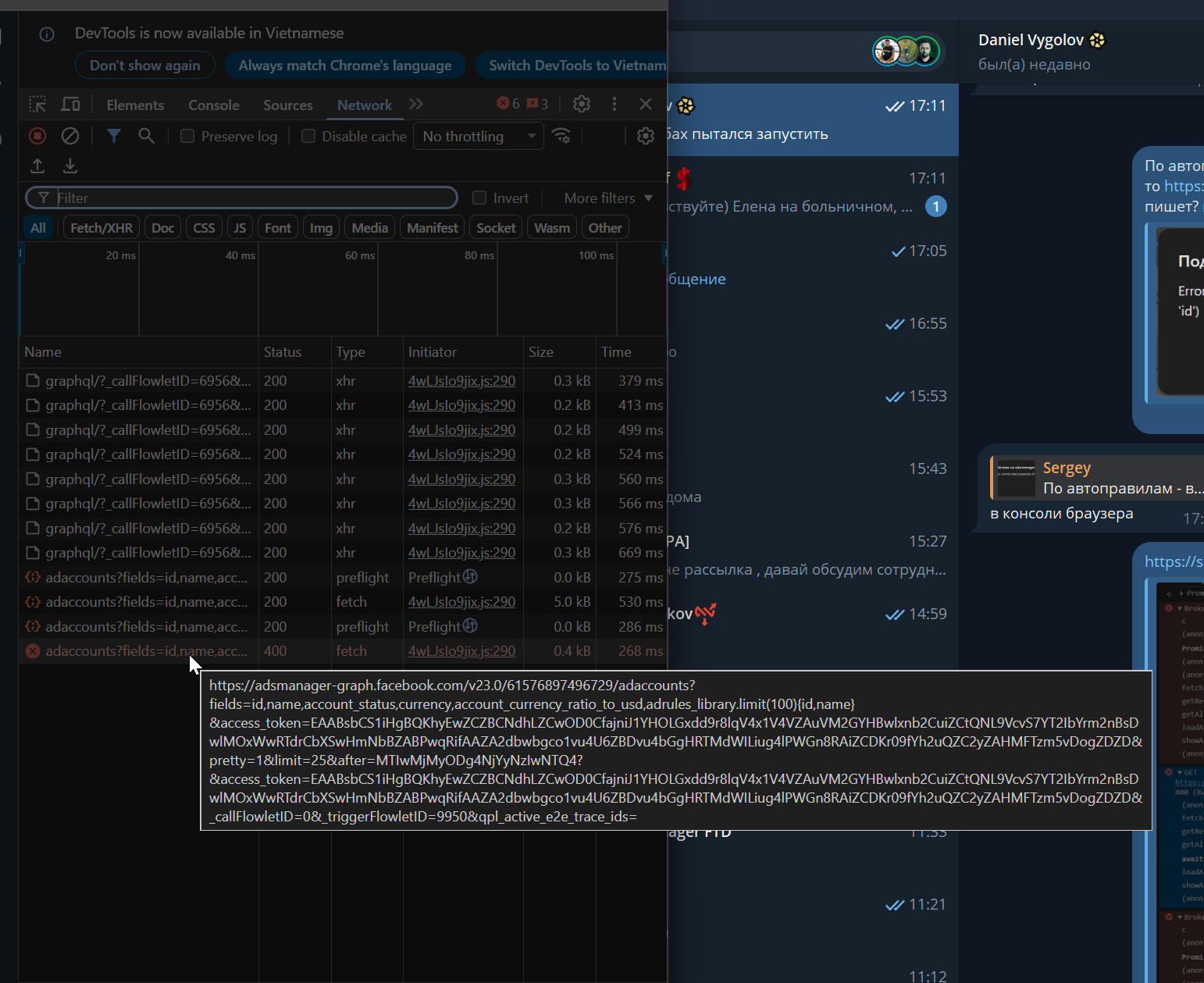Open group avatars in Telegram header
Image resolution: width=1204 pixels, height=983 pixels.
(x=906, y=52)
